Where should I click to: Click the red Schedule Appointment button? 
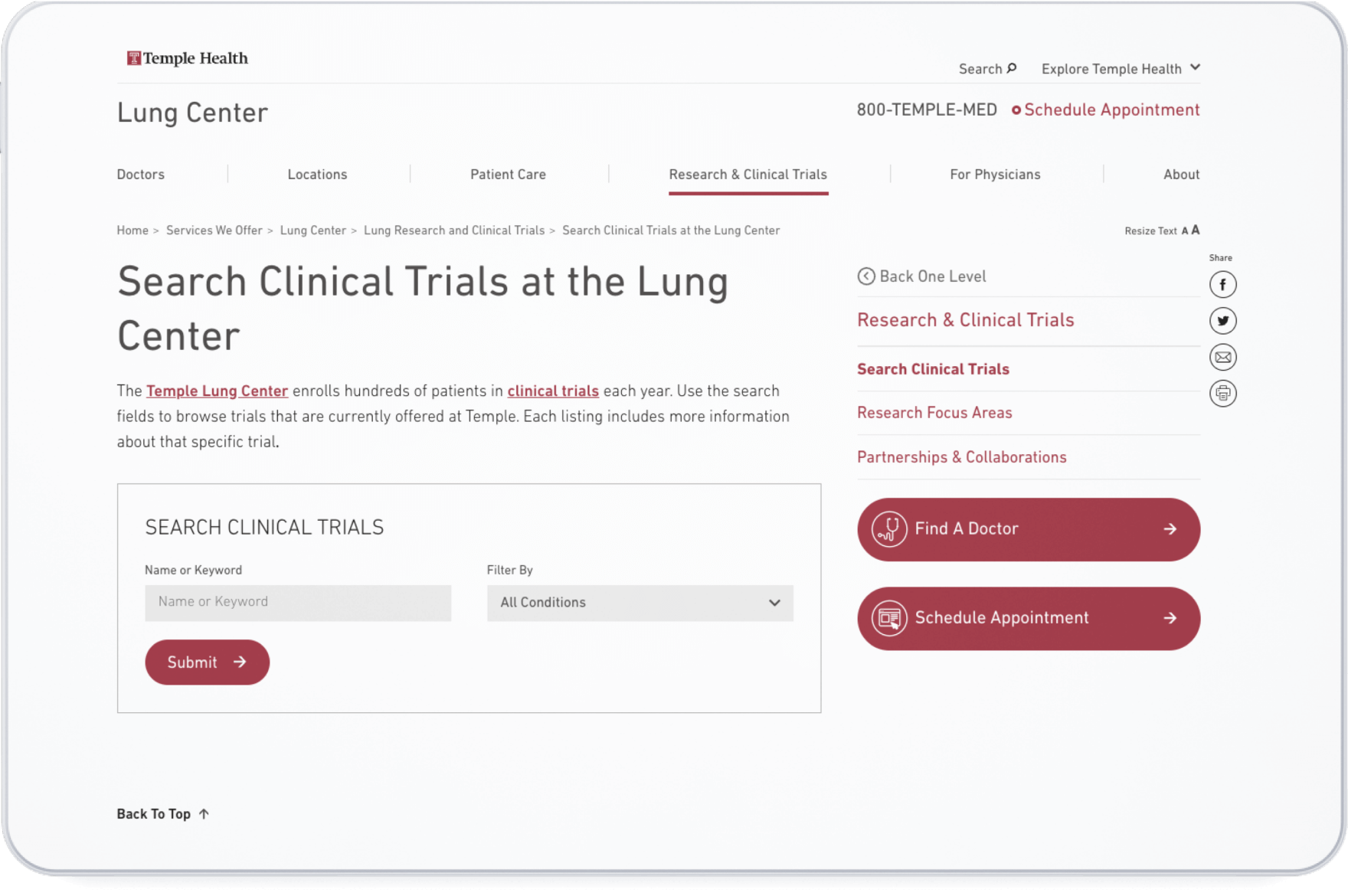coord(1029,618)
